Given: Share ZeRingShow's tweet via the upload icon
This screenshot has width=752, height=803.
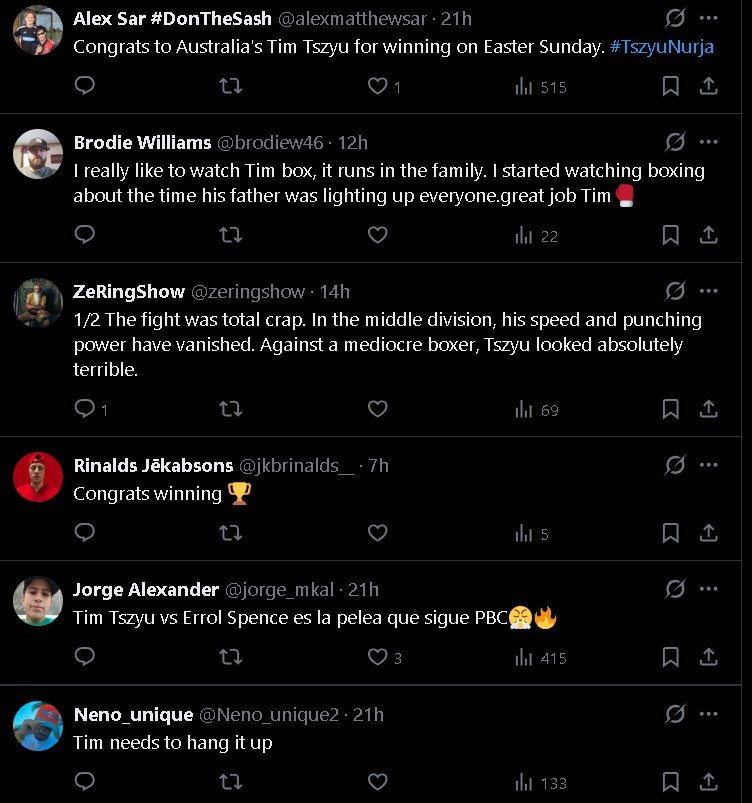Looking at the screenshot, I should pos(708,409).
